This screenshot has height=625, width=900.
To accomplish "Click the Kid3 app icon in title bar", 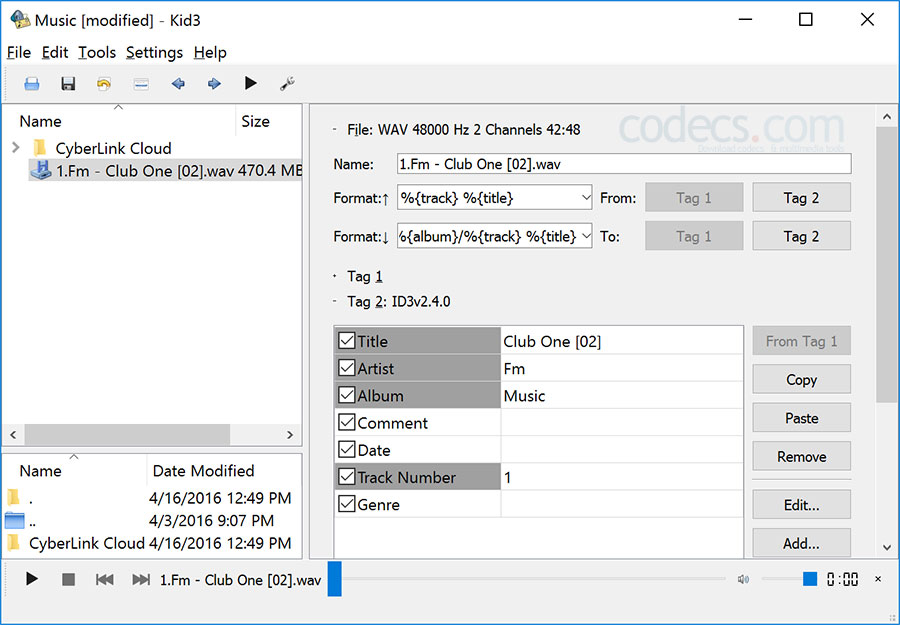I will click(x=20, y=19).
